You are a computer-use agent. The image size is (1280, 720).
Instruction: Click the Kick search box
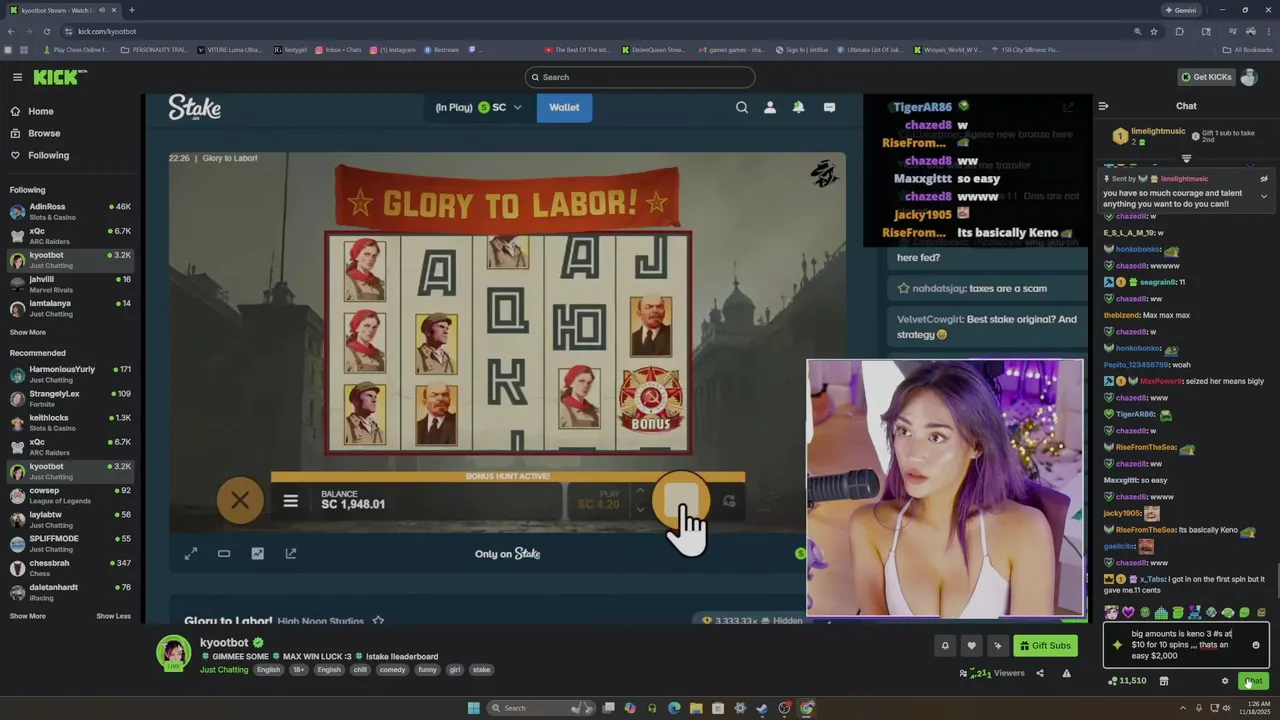point(640,77)
